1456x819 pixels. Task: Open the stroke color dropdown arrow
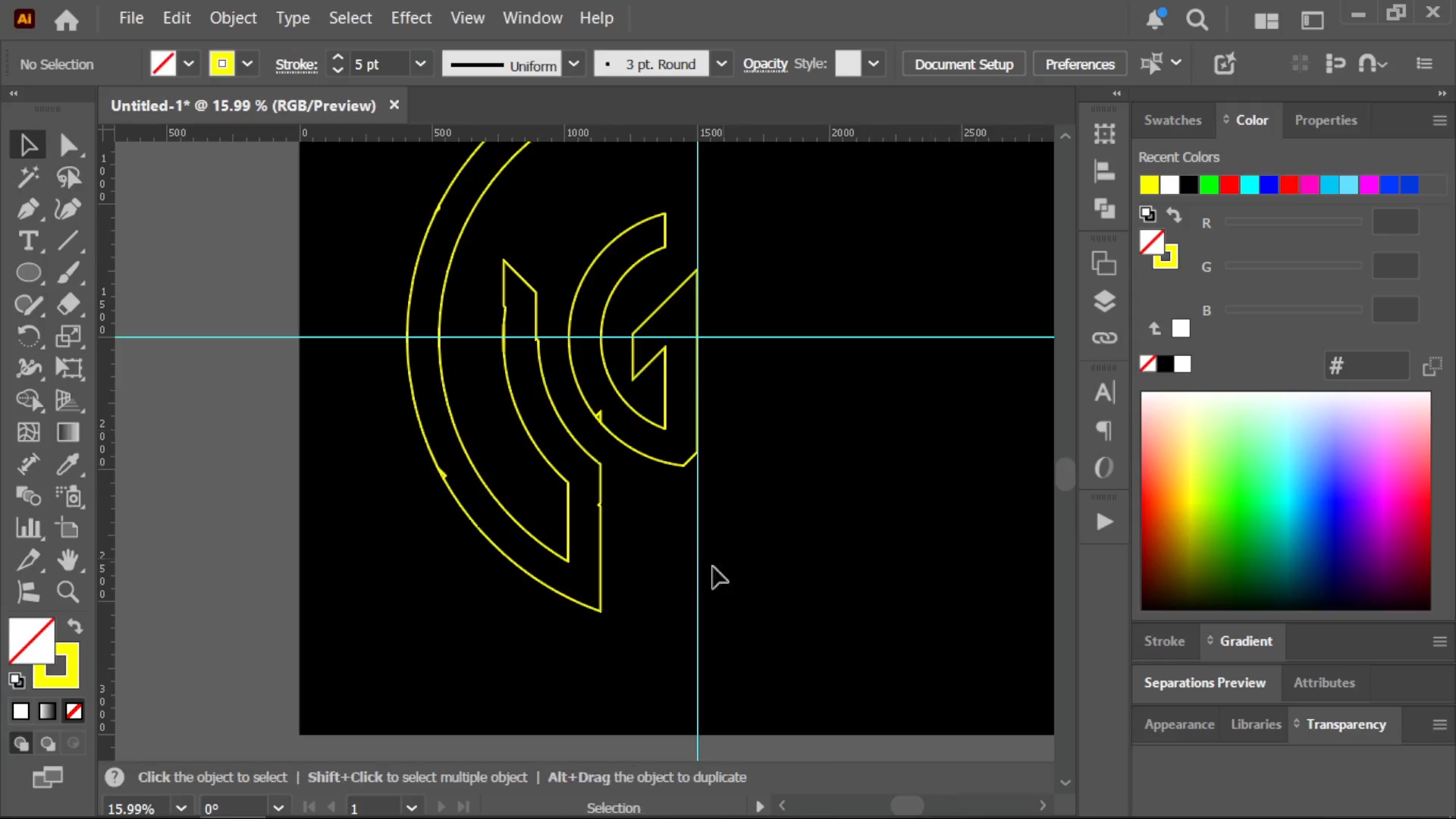[x=247, y=64]
